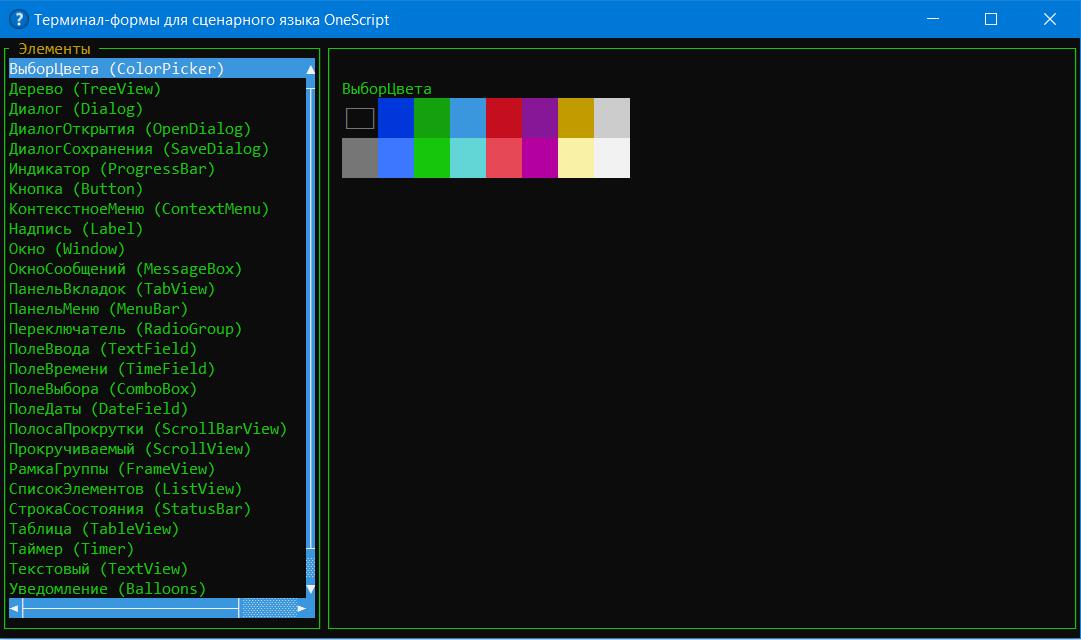This screenshot has width=1081, height=640.
Task: Select ПолеВыбора (ComboBox) item
Action: tap(103, 389)
